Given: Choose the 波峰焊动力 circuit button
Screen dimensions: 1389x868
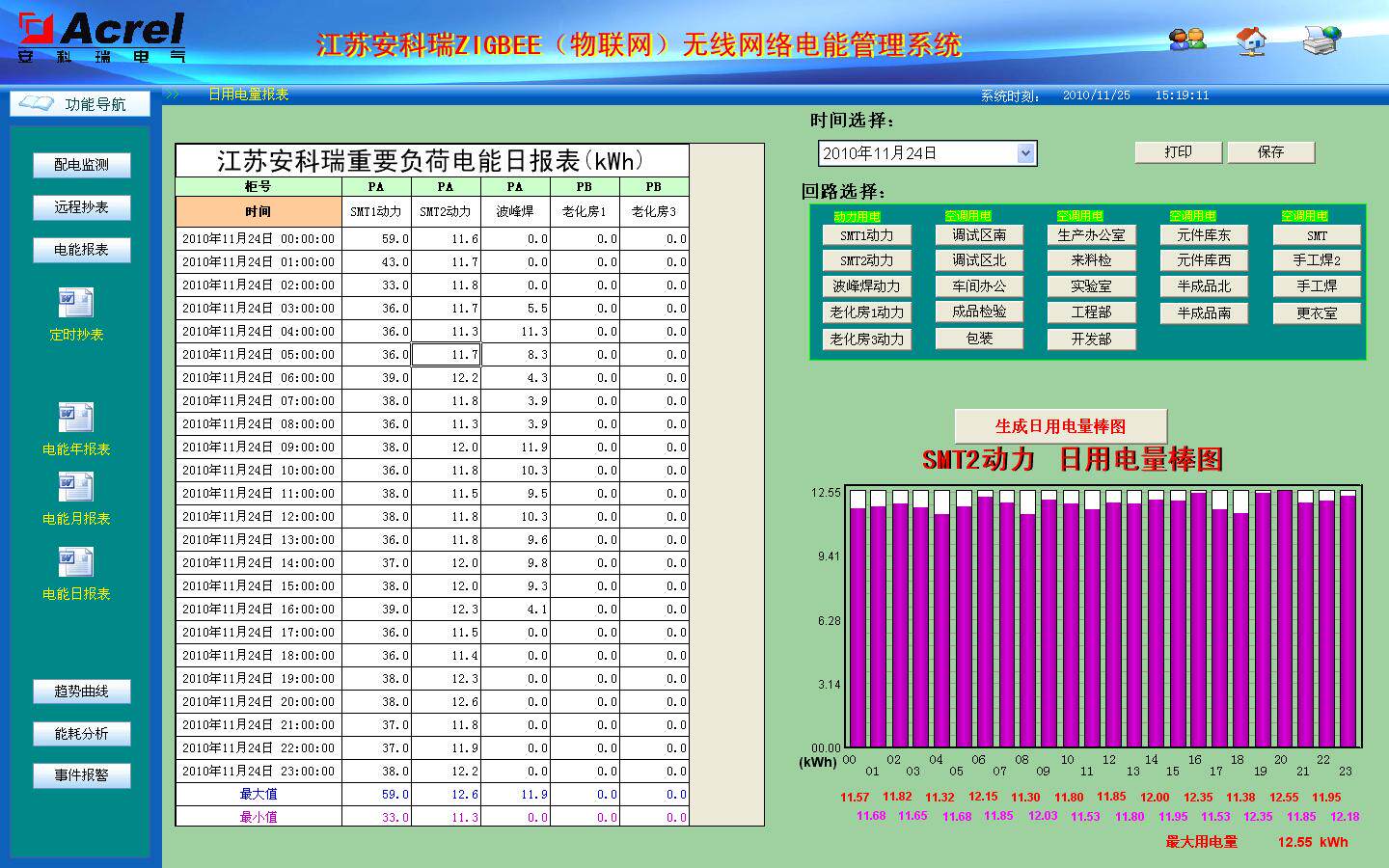Looking at the screenshot, I should tap(866, 286).
